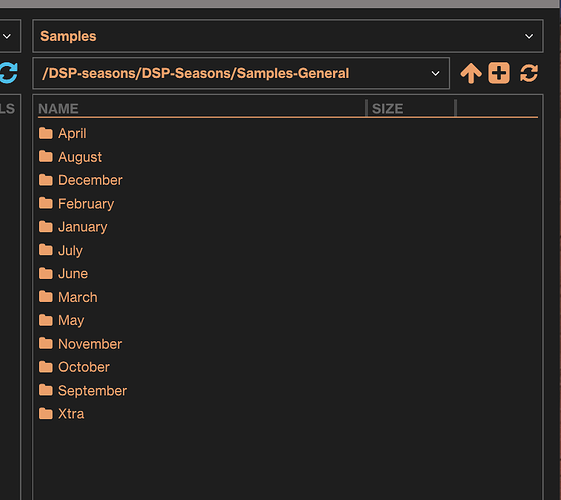The width and height of the screenshot is (561, 500).
Task: Click the blue refresh icon on the left panel
Action: coord(8,73)
